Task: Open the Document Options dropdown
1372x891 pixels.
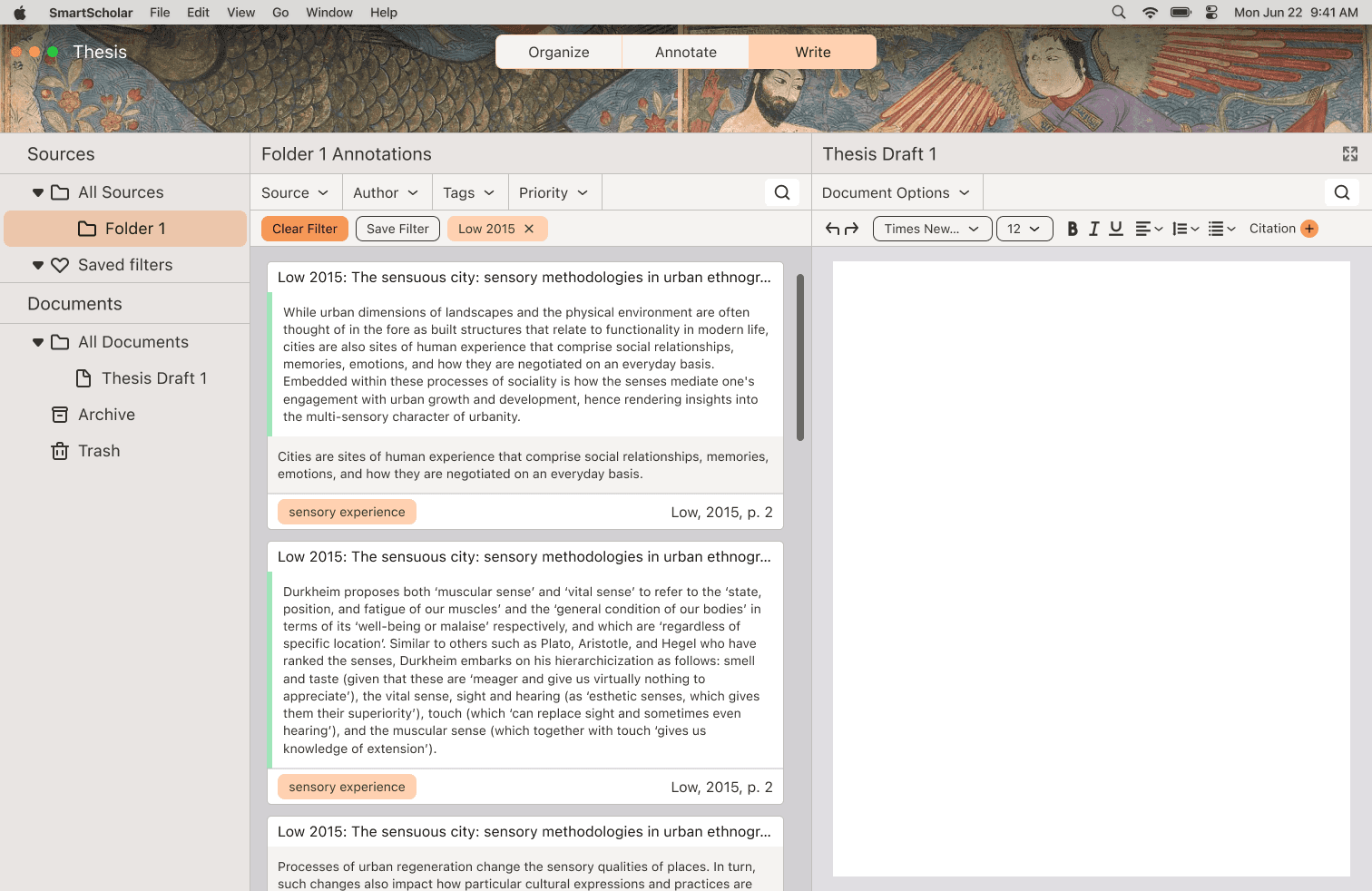Action: tap(897, 192)
